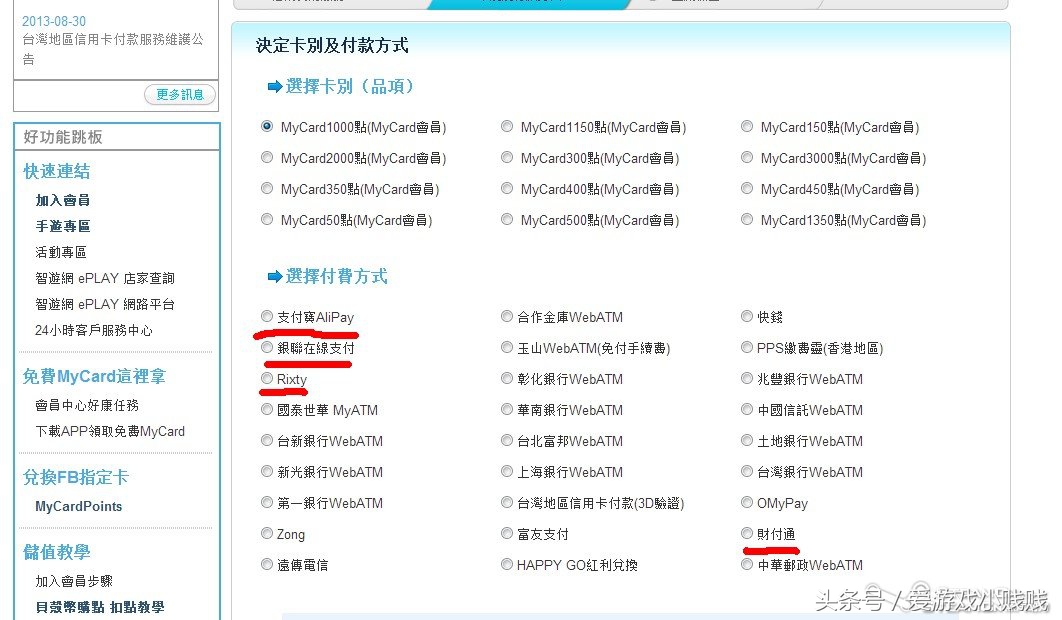Select the Rixty payment method
This screenshot has height=620, width=1062.
point(267,378)
